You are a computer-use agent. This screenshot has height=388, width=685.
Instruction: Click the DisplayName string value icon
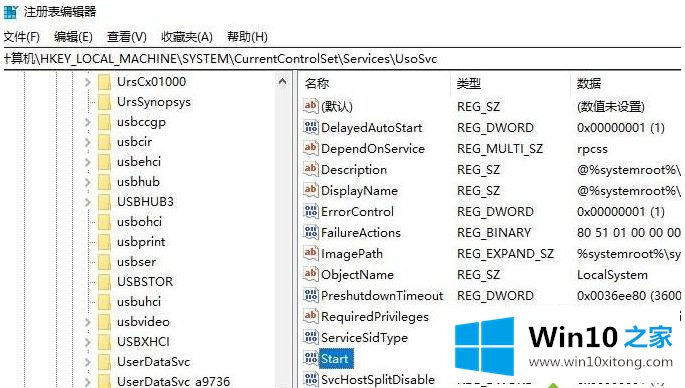(311, 190)
